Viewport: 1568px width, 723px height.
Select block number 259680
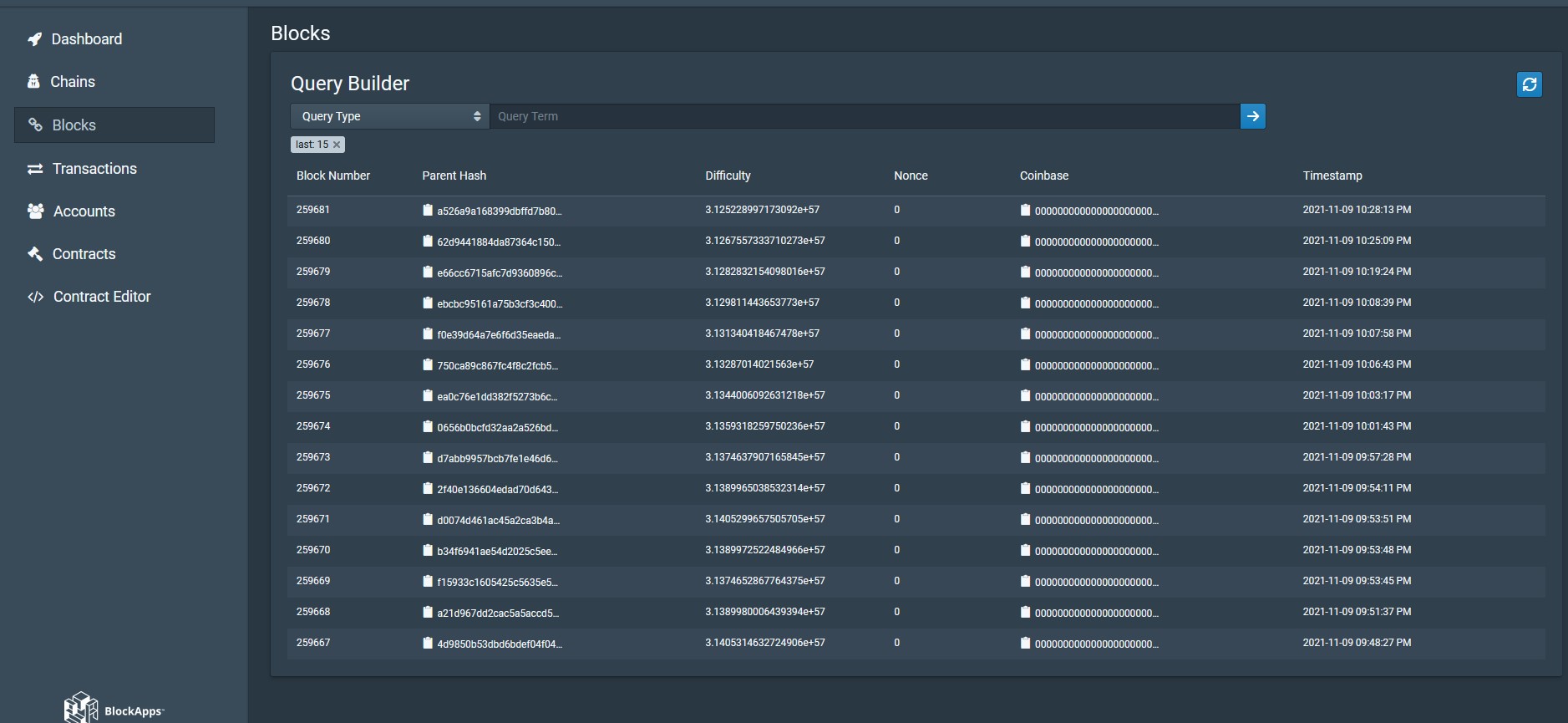[313, 241]
